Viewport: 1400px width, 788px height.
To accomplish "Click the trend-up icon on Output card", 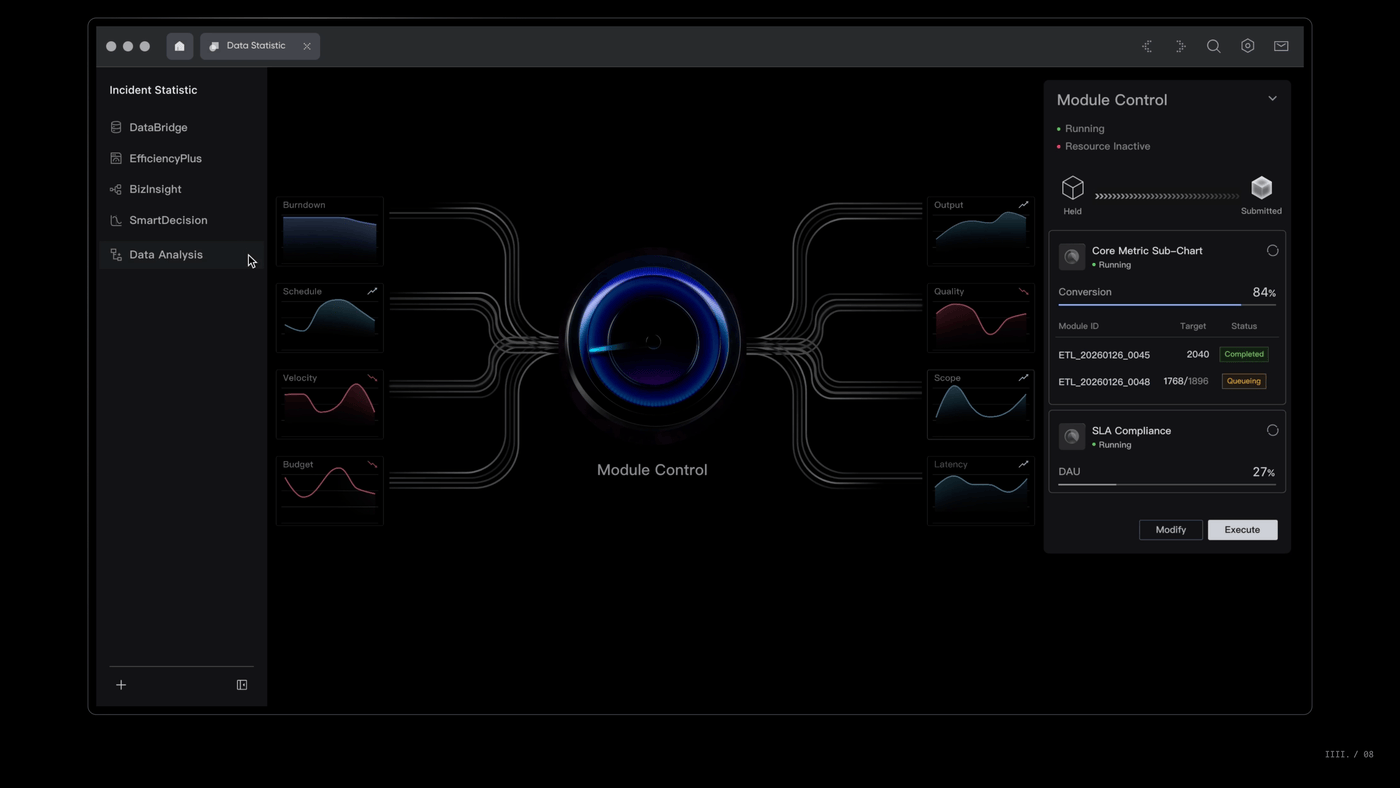I will tap(1023, 205).
